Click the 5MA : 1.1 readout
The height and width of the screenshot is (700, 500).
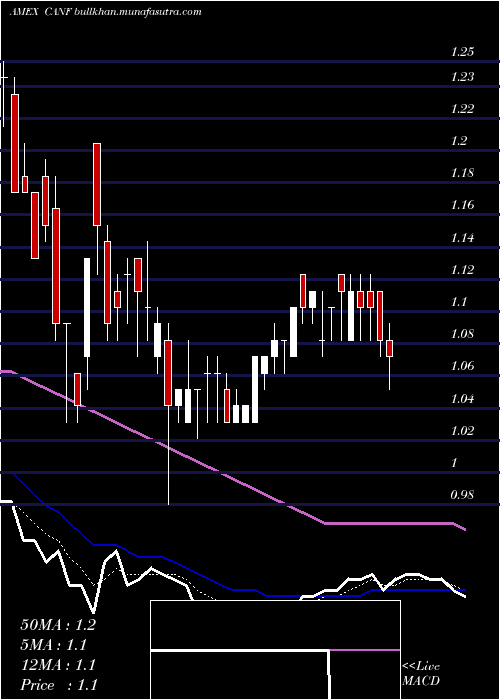pos(53,645)
